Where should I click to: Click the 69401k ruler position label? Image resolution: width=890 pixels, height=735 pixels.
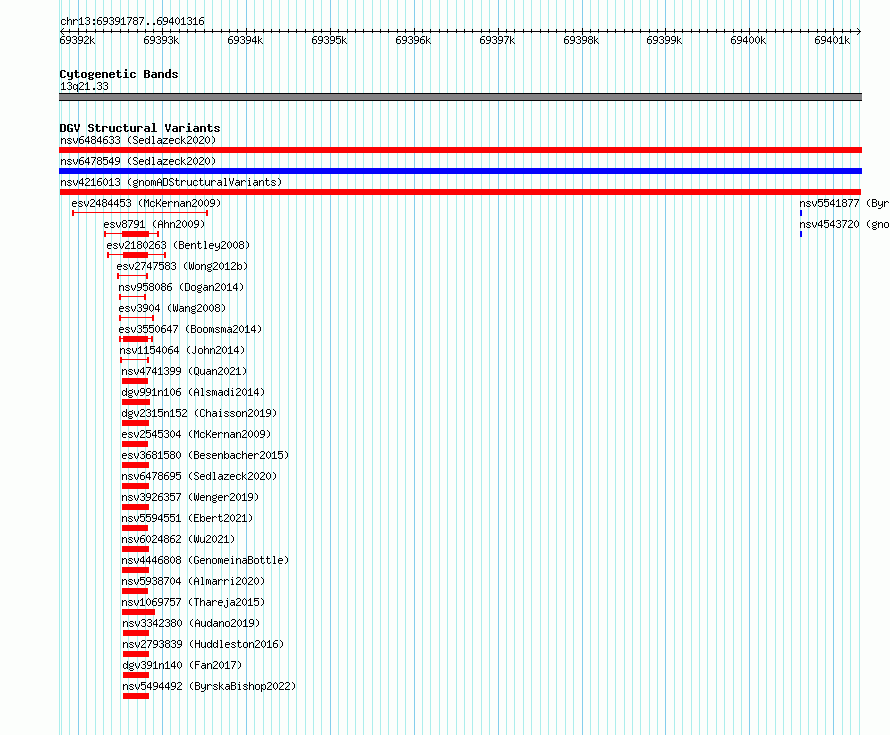pyautogui.click(x=832, y=40)
